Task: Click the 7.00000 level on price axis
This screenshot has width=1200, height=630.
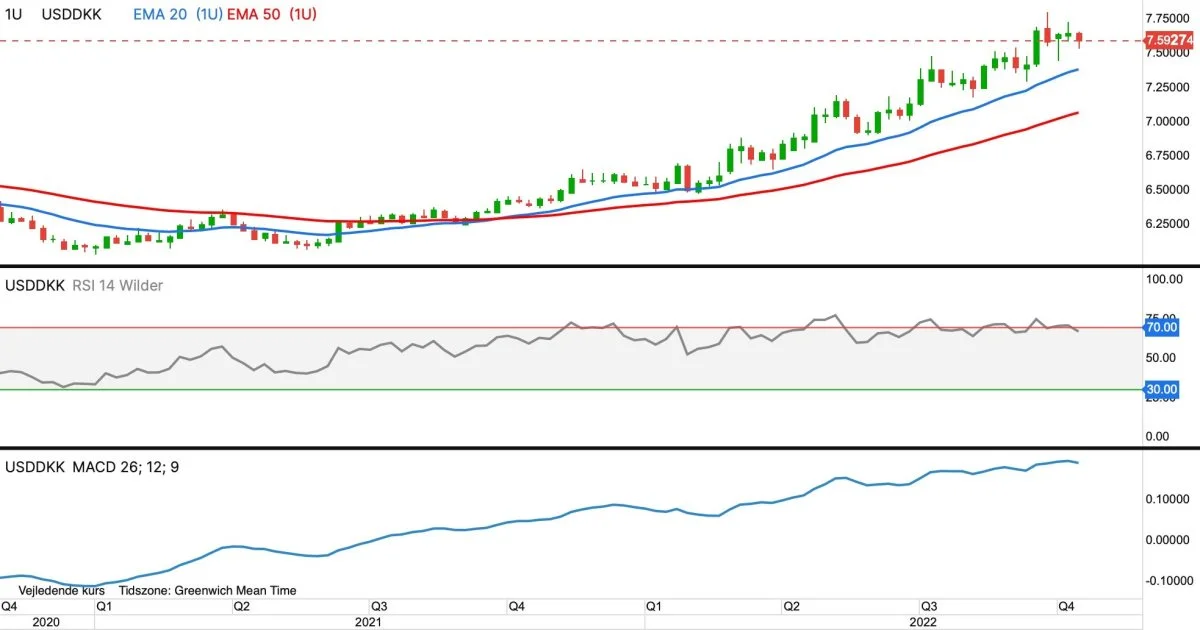Action: (1169, 121)
